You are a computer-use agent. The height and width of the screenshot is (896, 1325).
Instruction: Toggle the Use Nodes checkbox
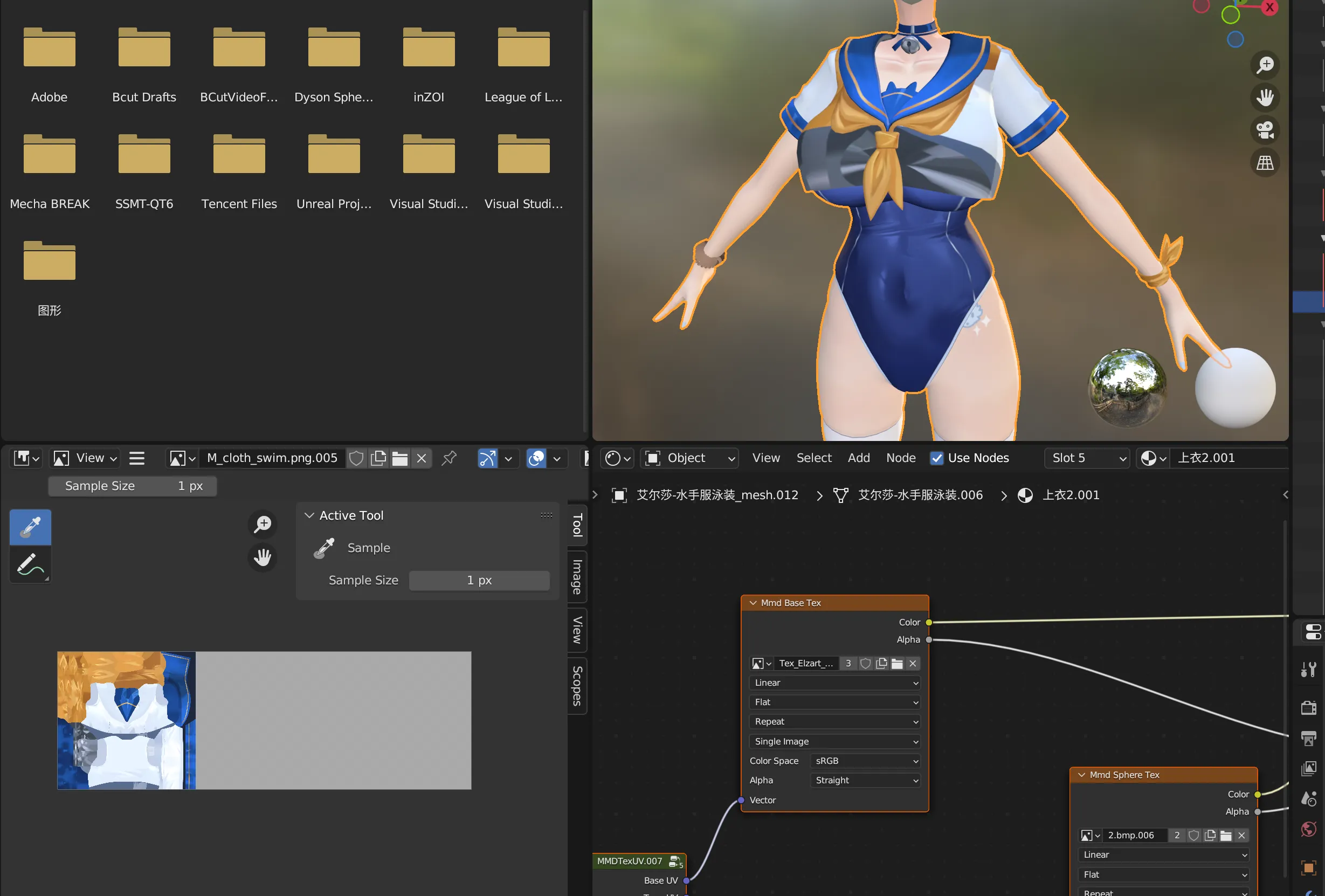[936, 458]
